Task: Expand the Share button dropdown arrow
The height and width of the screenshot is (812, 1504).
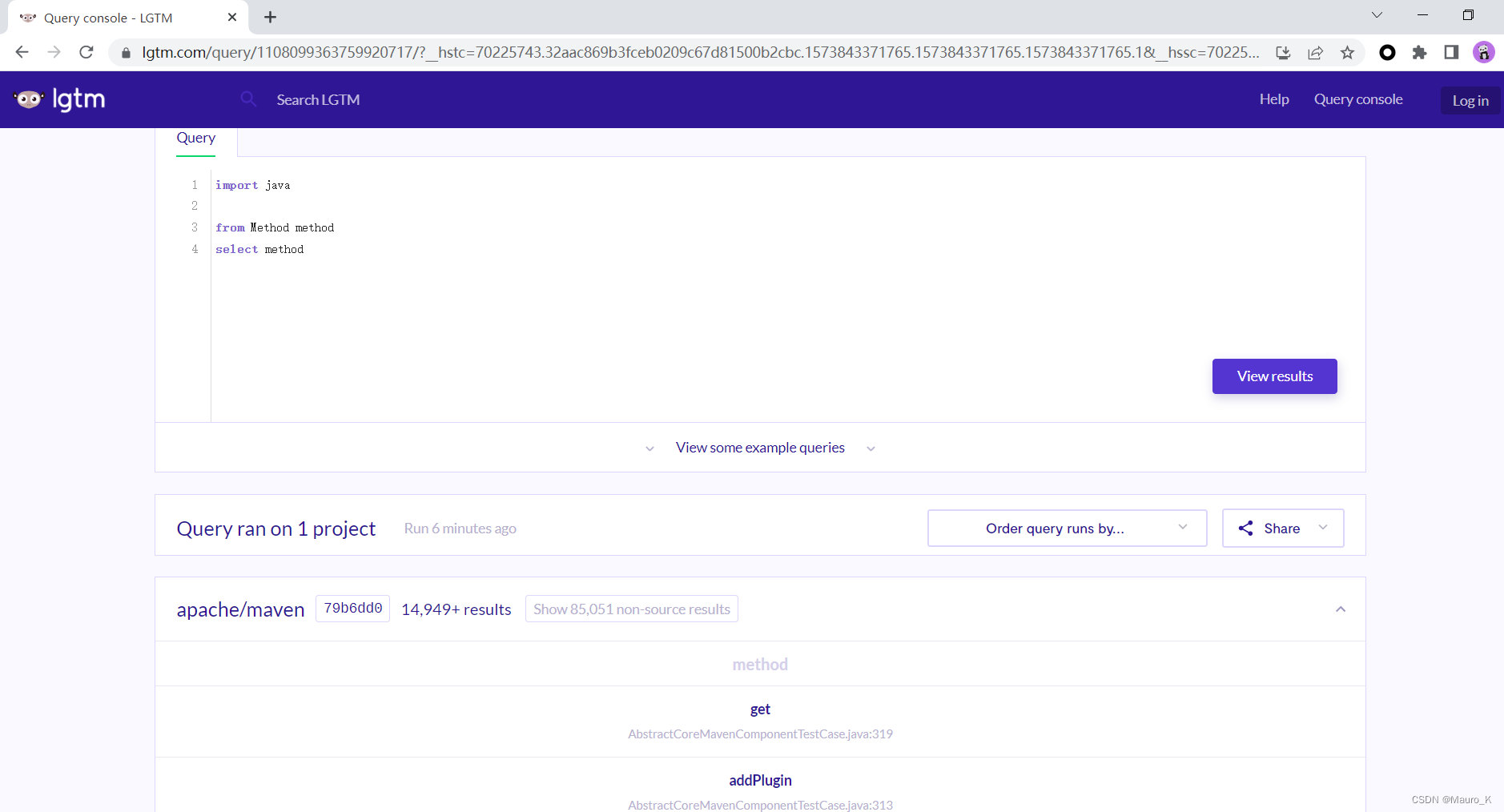Action: click(x=1323, y=528)
